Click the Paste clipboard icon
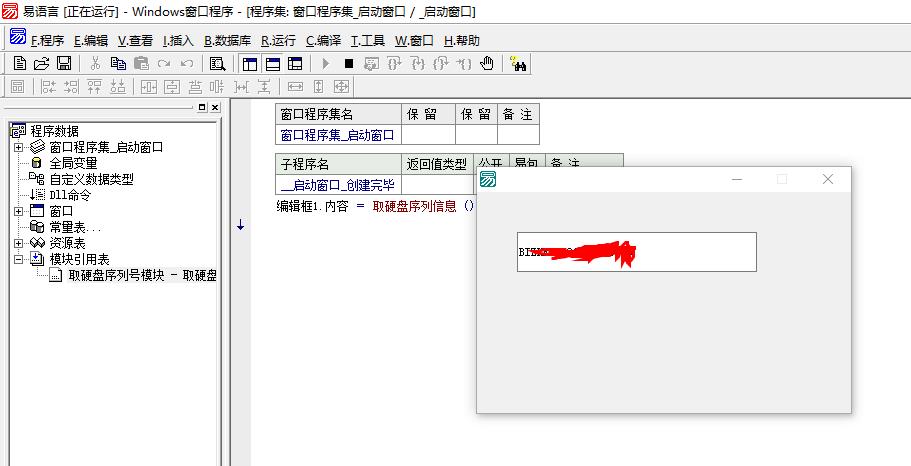The height and width of the screenshot is (466, 911). click(141, 63)
